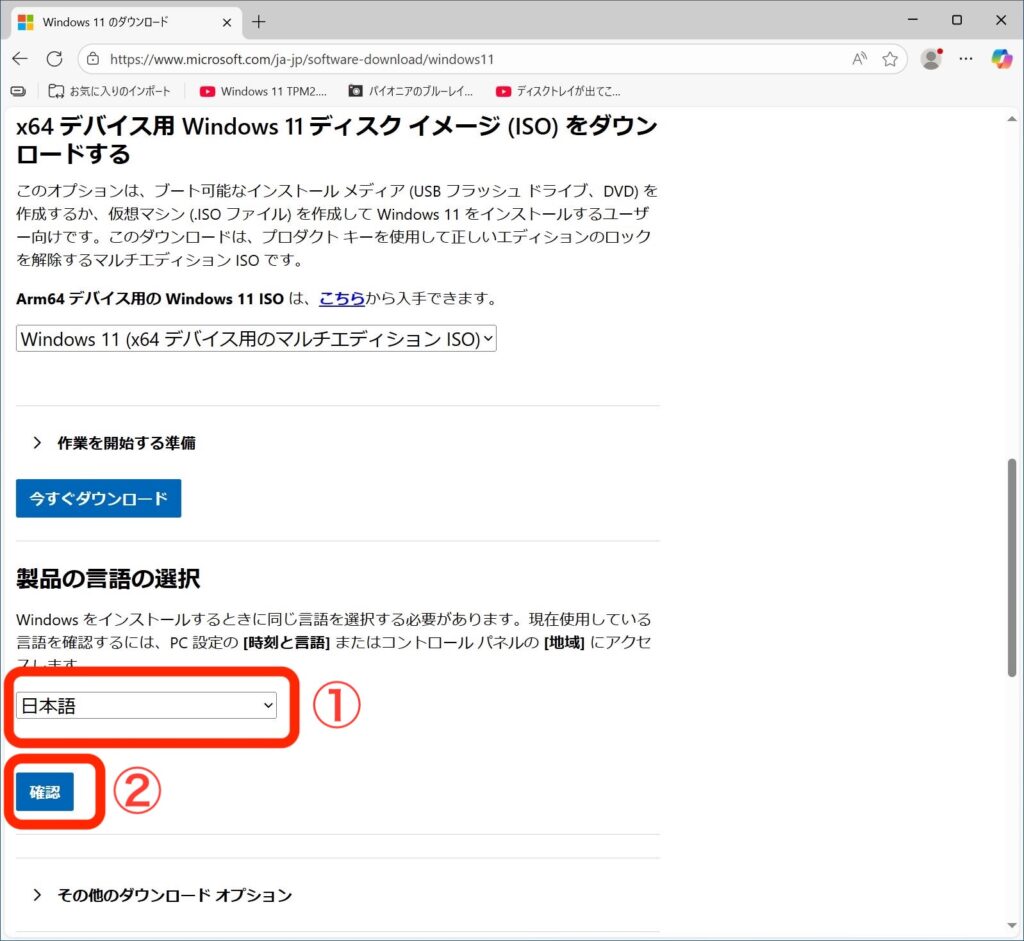Open a new tab with plus icon
This screenshot has width=1024, height=941.
259,21
